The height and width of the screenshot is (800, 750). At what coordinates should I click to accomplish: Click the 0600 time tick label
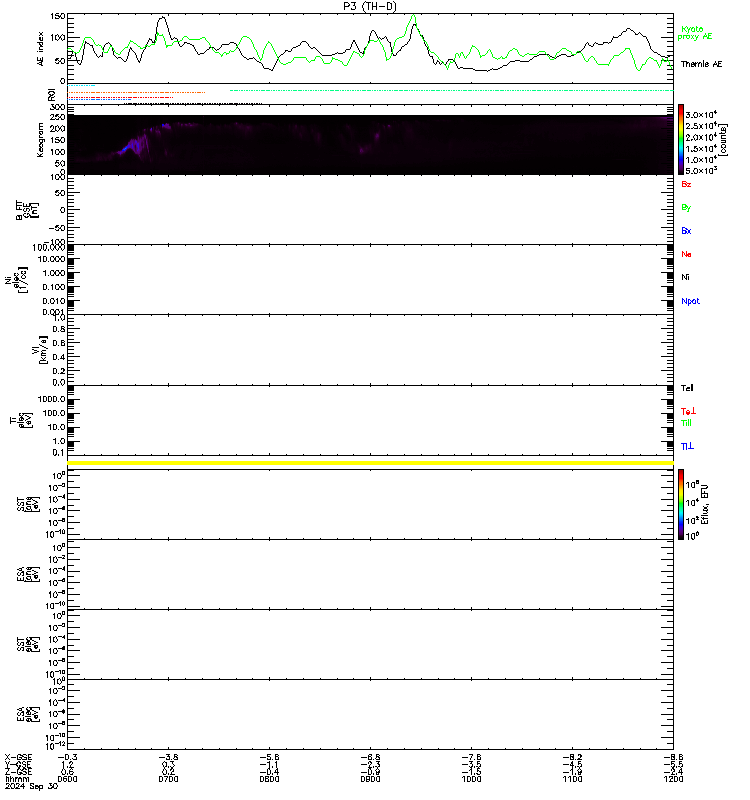point(67,779)
